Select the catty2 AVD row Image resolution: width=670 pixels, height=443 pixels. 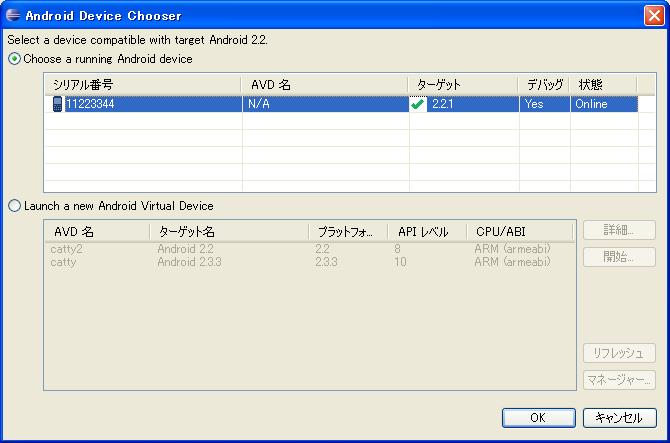pyautogui.click(x=310, y=249)
